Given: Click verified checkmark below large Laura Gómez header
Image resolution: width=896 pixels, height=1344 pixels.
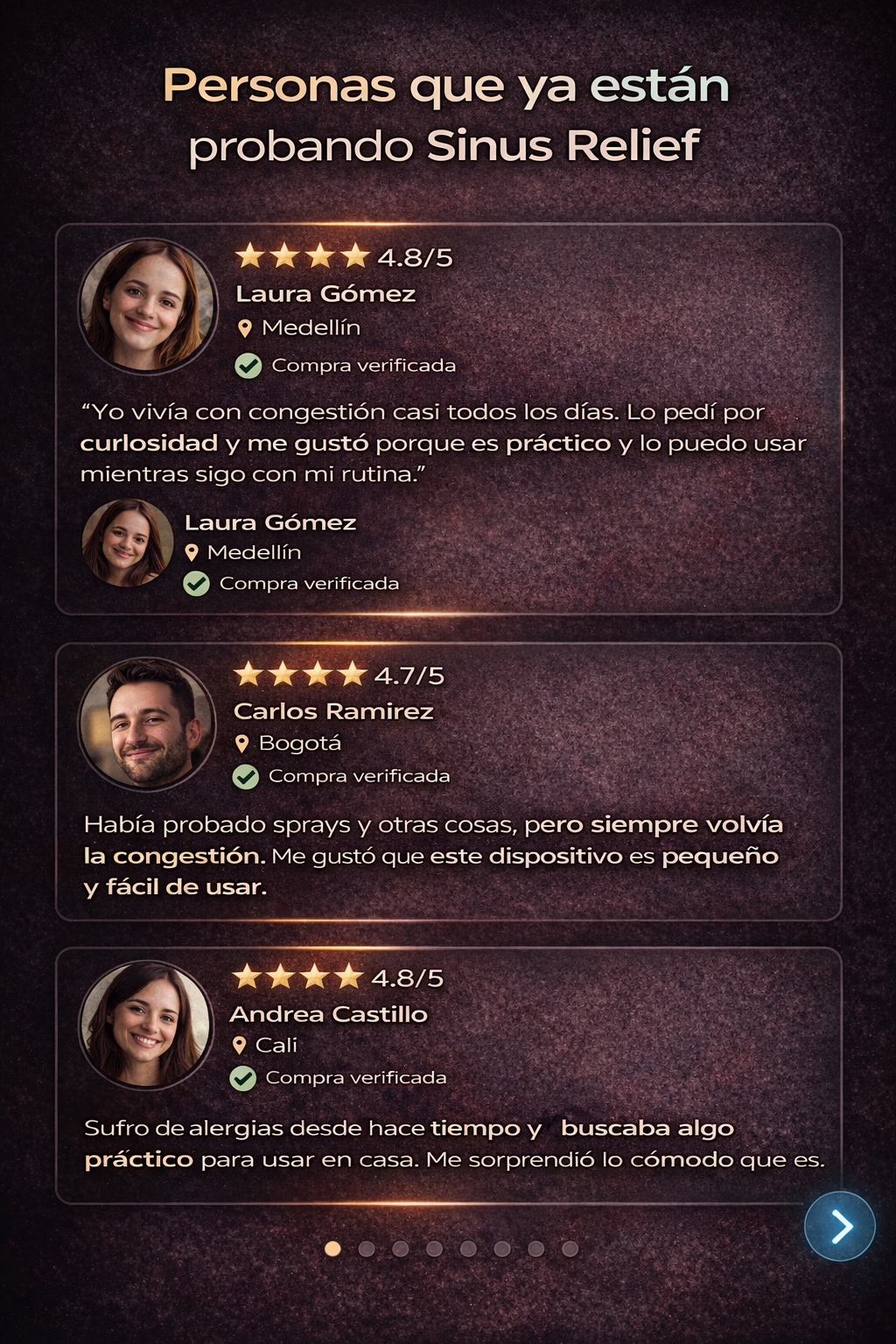Looking at the screenshot, I should tap(248, 365).
